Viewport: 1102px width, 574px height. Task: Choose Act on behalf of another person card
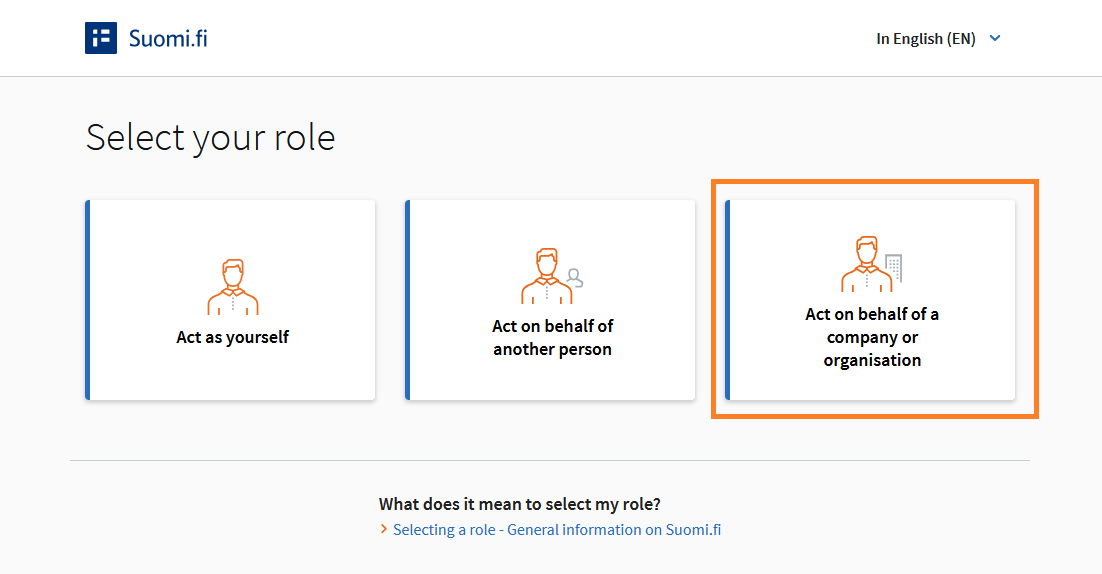click(x=550, y=300)
